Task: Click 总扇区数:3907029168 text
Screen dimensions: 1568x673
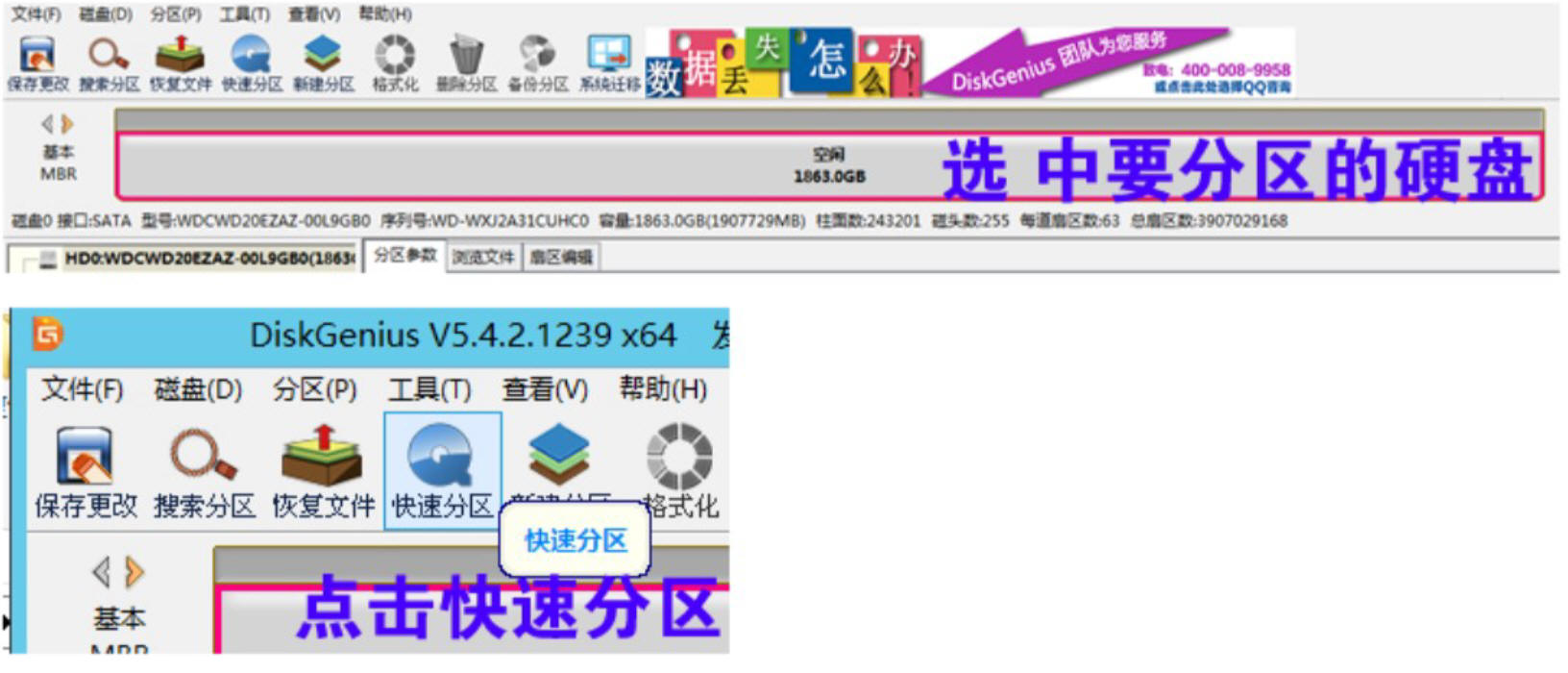Action: point(1209,221)
